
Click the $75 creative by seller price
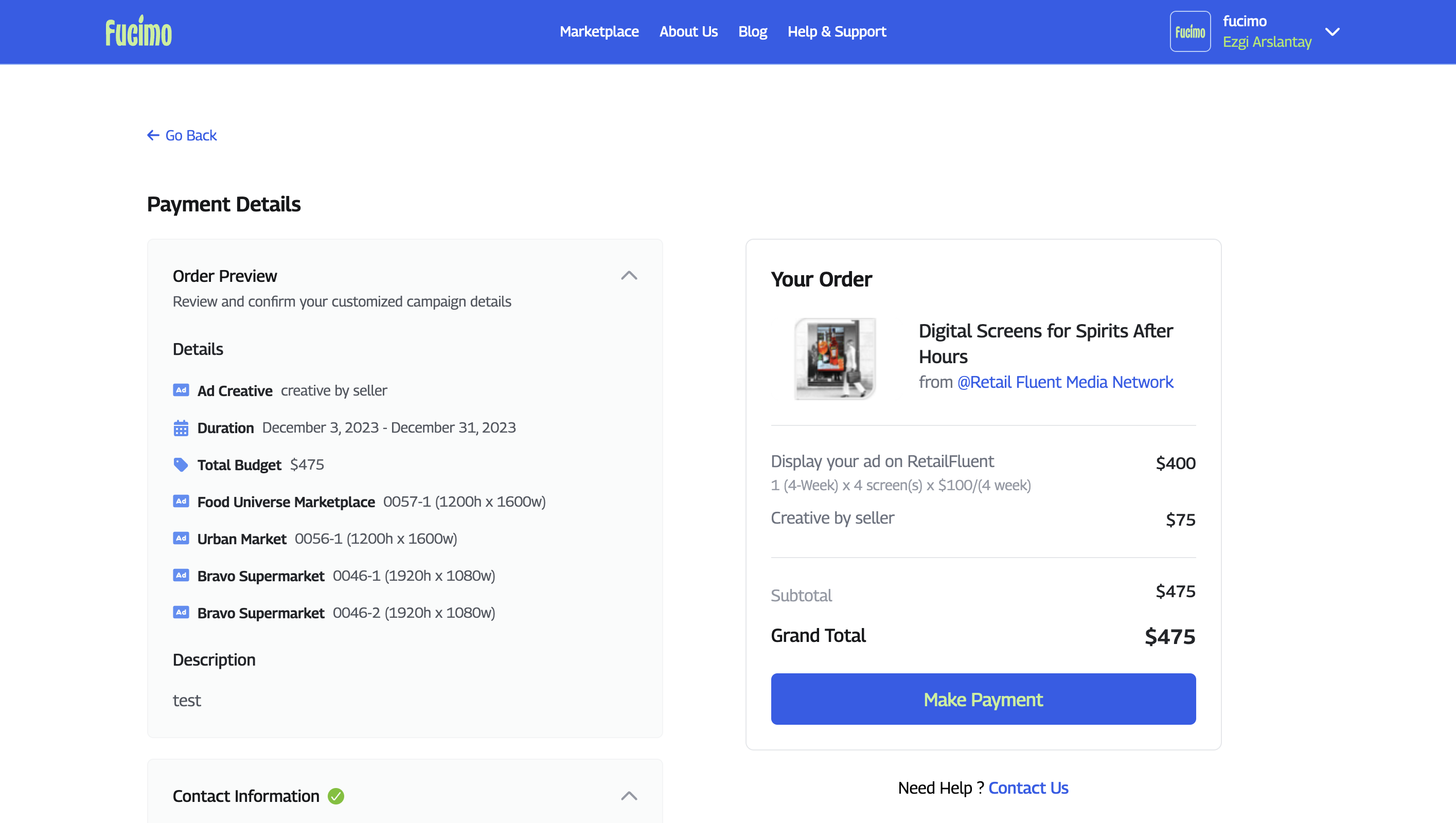tap(1181, 520)
